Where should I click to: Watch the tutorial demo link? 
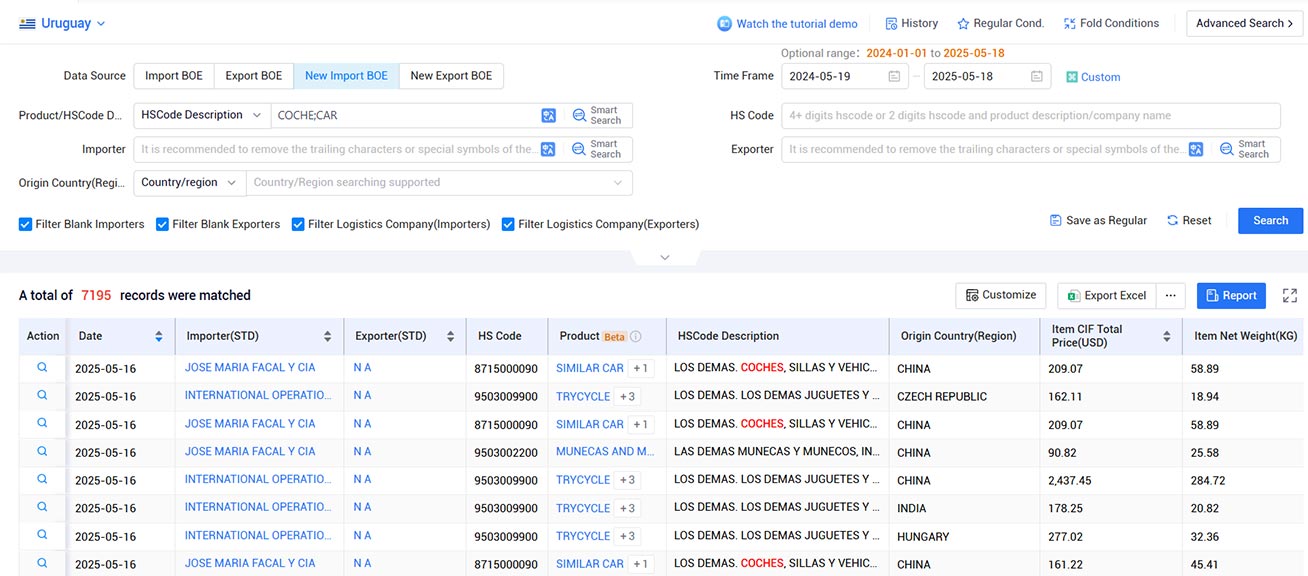tap(797, 24)
